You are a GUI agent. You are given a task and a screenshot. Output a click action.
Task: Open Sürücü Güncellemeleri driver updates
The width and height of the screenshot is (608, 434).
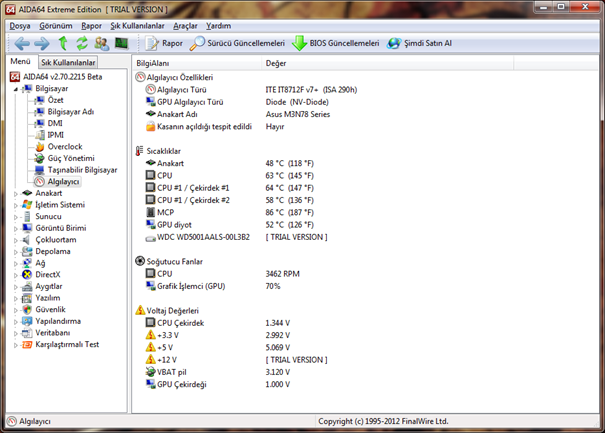click(x=237, y=44)
